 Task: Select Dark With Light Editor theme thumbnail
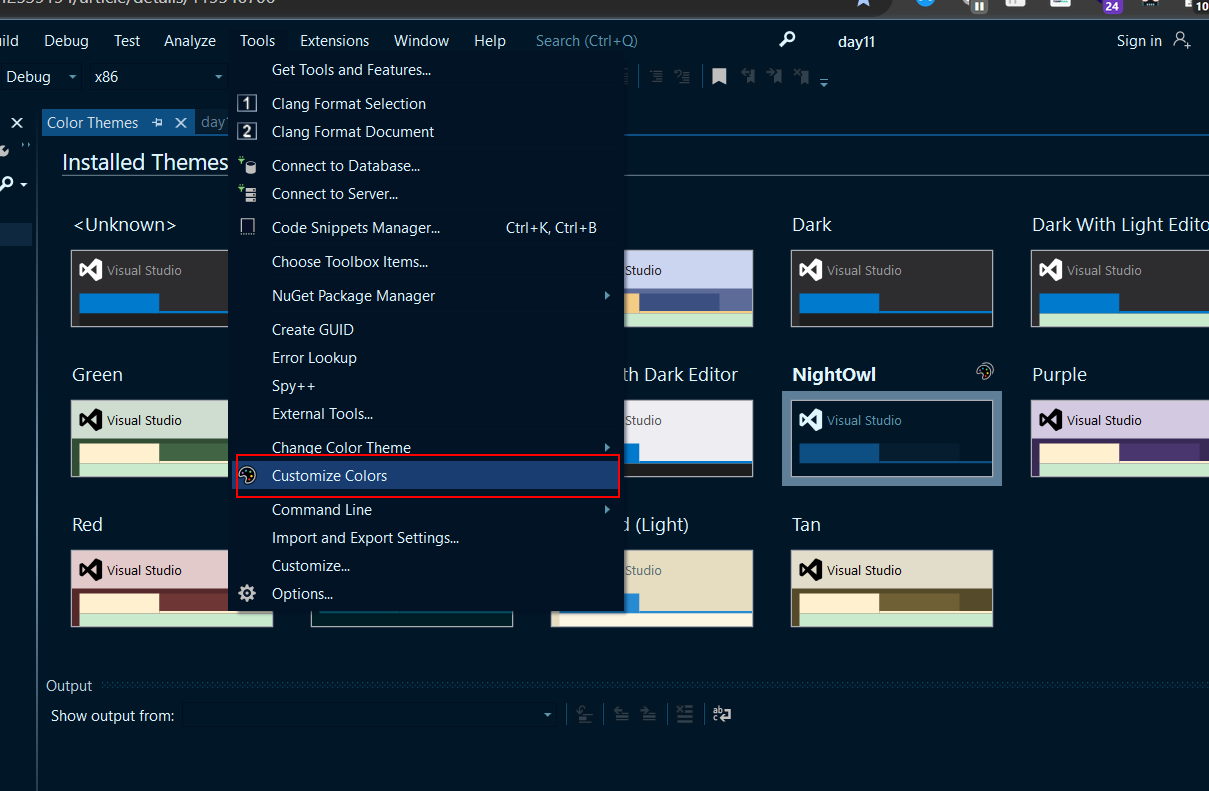[1120, 288]
